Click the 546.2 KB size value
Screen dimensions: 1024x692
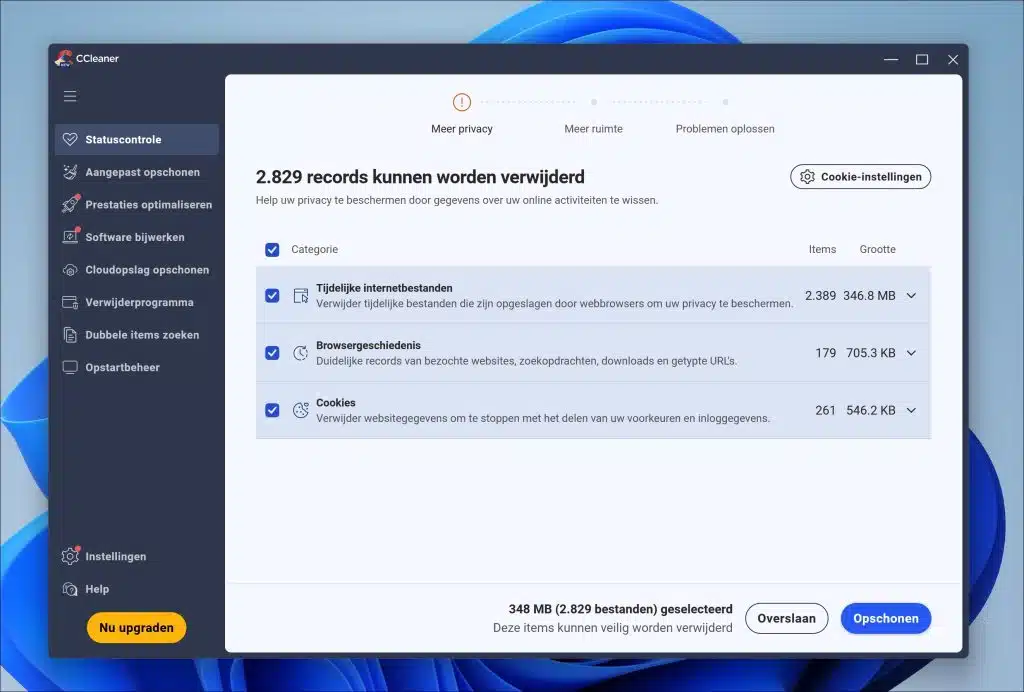coord(871,410)
